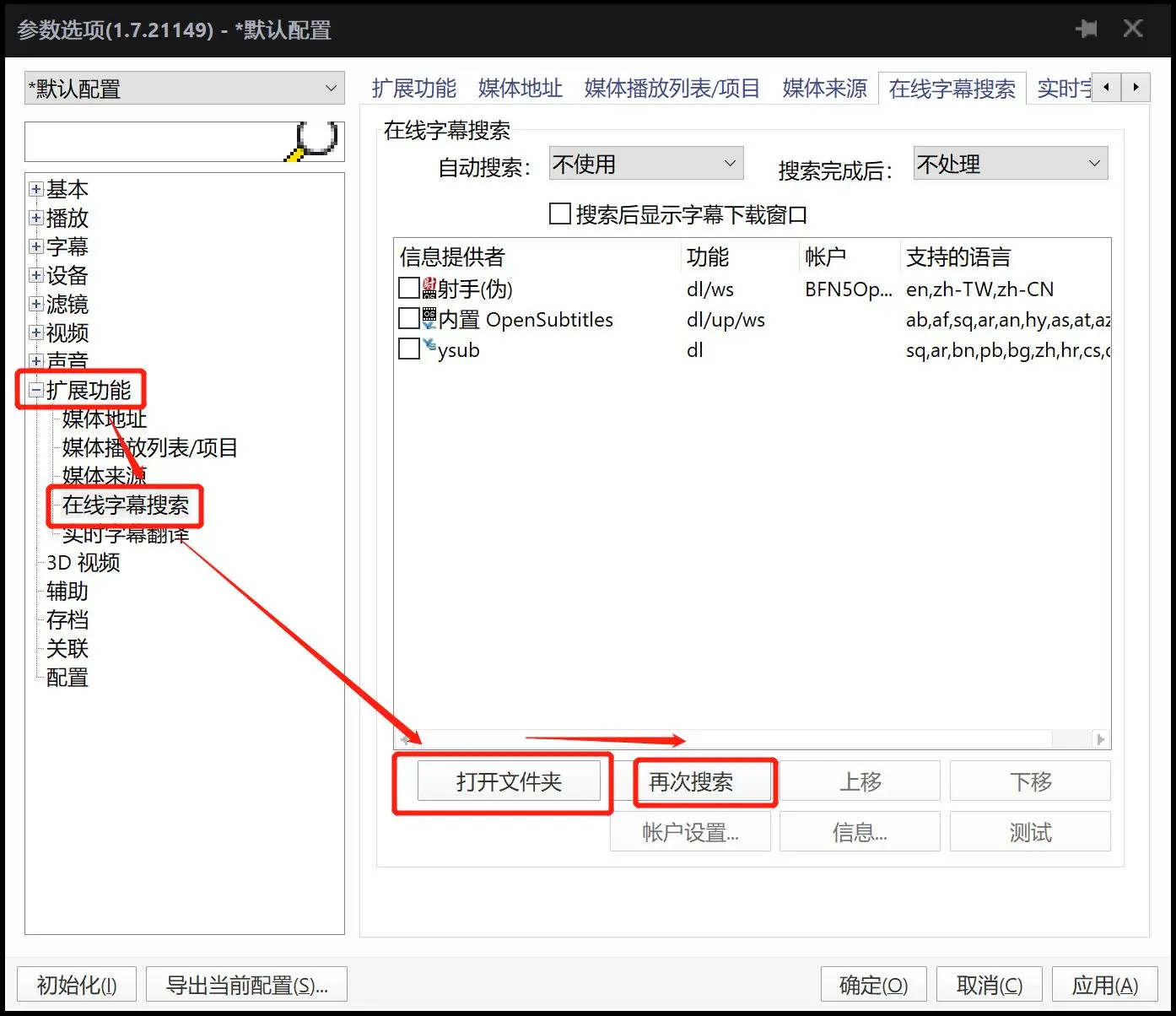Click the 内置 OpenSubtitles provider icon

click(x=429, y=319)
